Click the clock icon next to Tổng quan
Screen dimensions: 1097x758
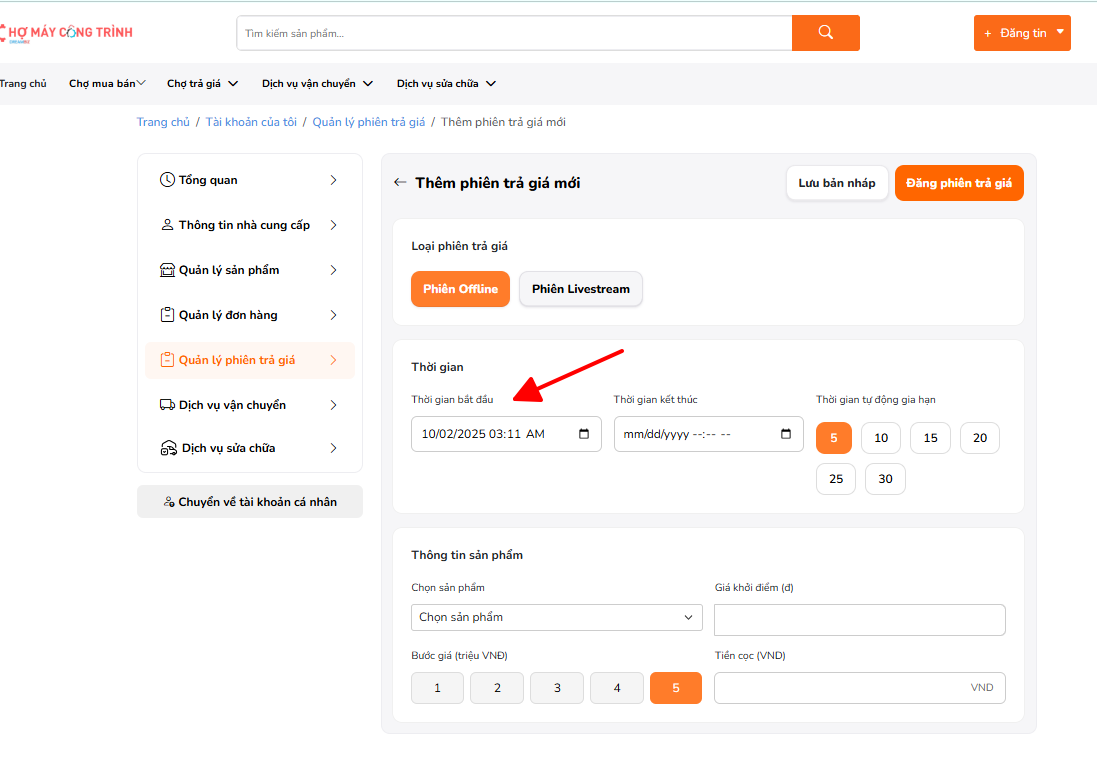coord(167,180)
